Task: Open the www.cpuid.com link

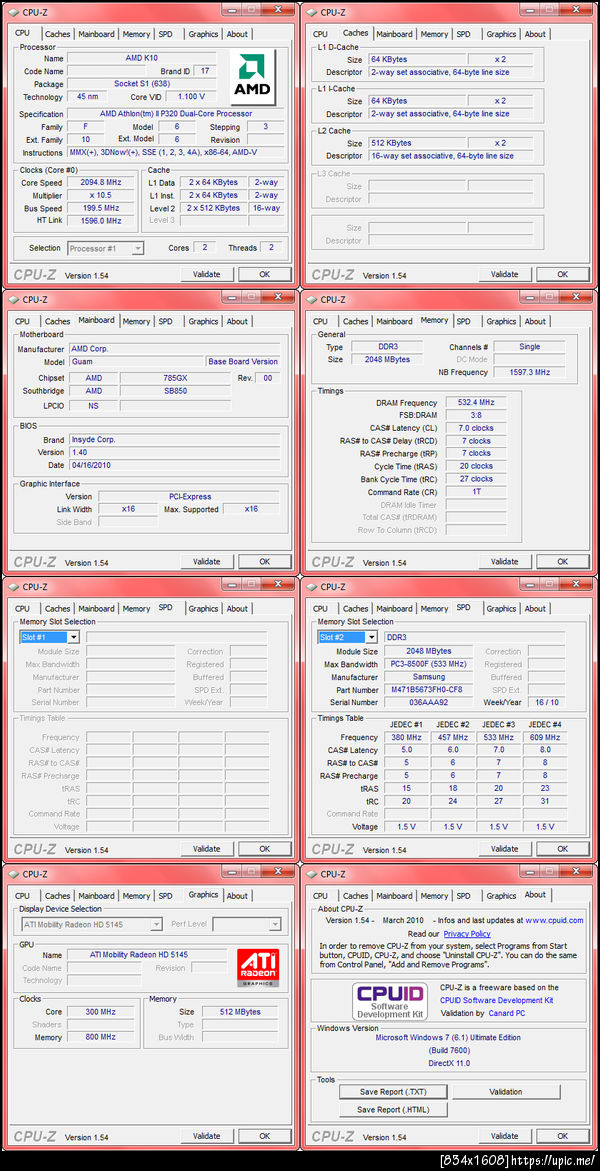Action: tap(554, 921)
